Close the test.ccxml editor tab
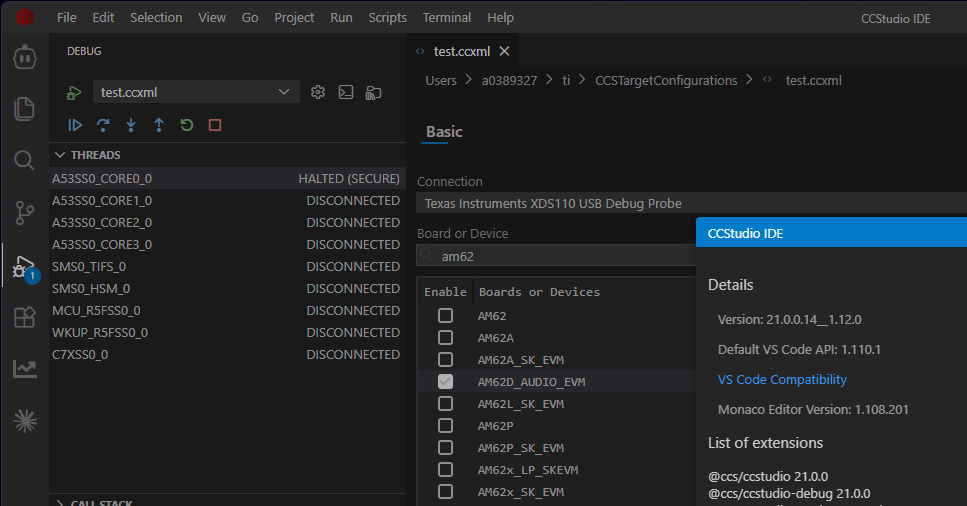 pyautogui.click(x=504, y=51)
